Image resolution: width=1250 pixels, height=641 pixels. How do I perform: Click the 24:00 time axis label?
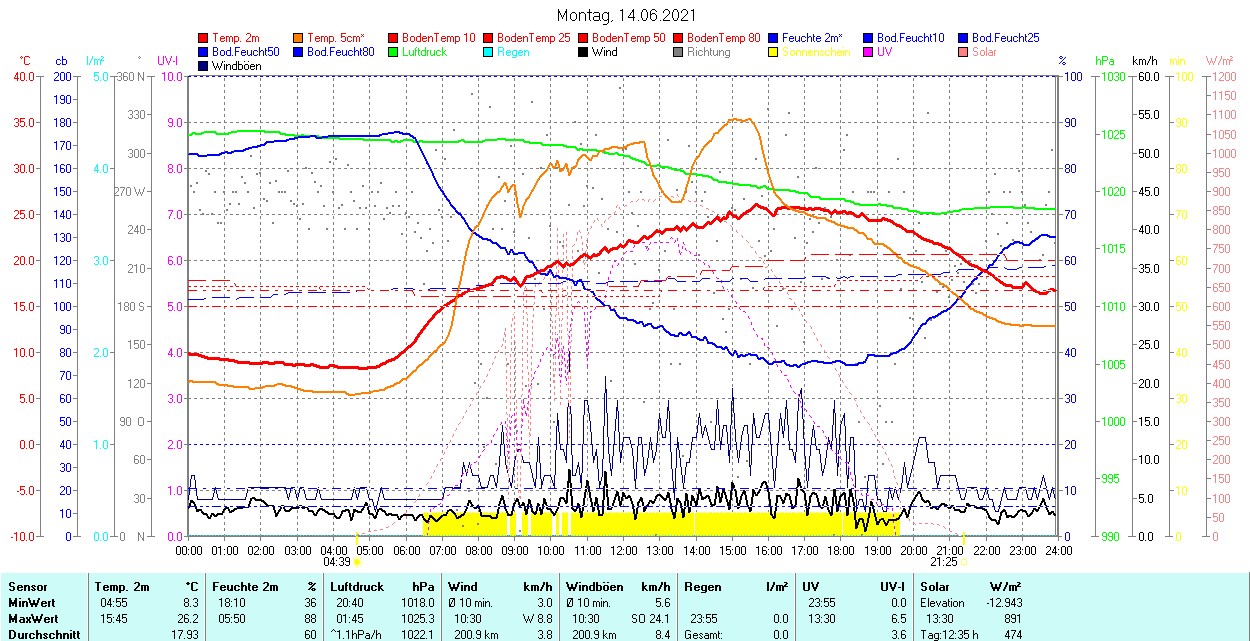point(1058,550)
